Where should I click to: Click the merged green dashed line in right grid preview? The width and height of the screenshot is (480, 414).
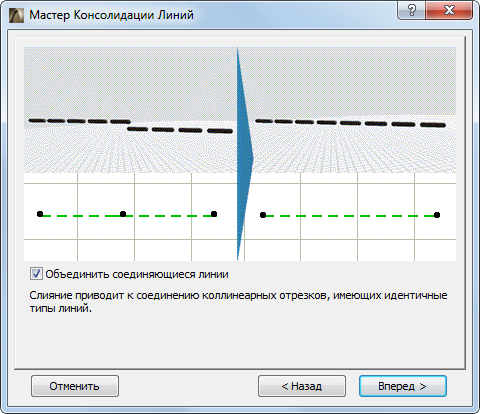click(x=350, y=216)
